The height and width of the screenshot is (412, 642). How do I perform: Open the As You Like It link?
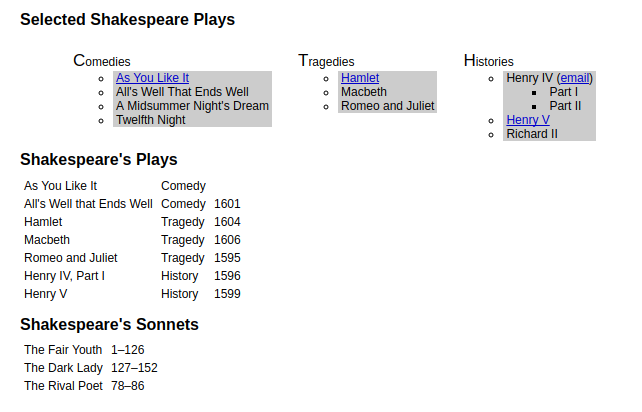click(152, 78)
